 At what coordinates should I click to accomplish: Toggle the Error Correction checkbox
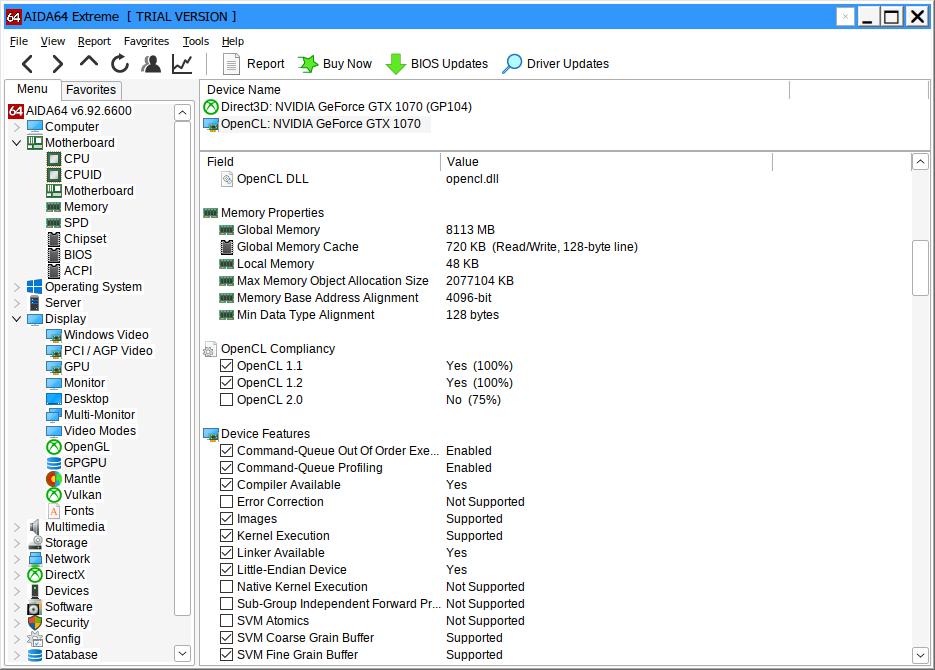point(227,502)
